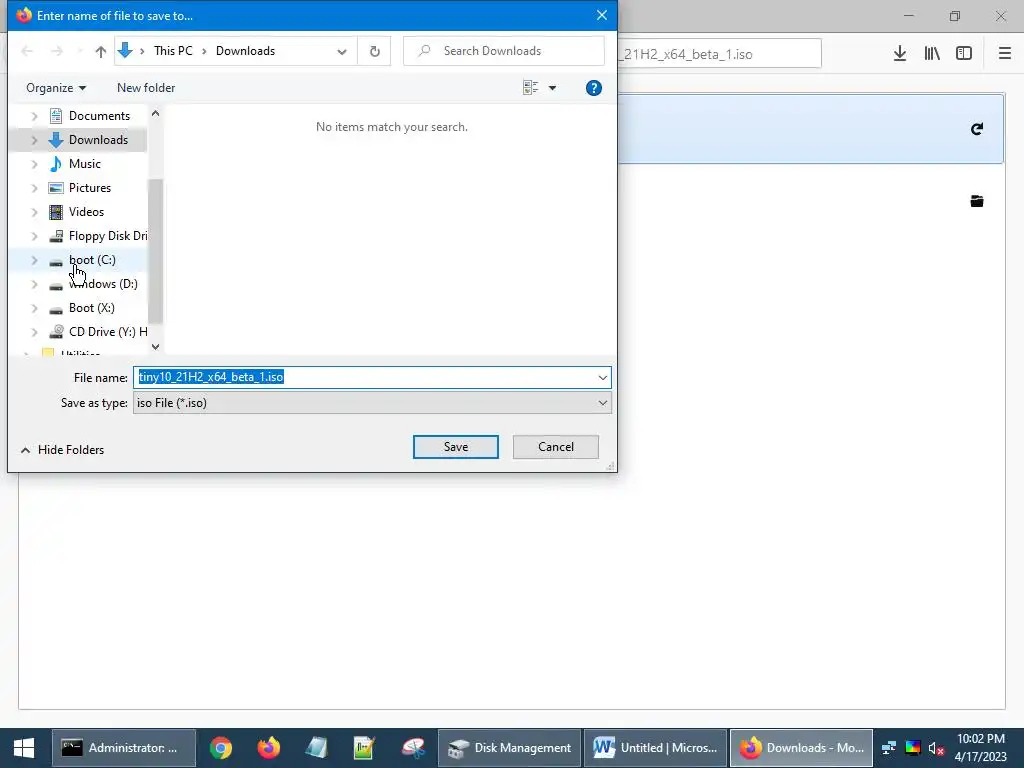Image resolution: width=1024 pixels, height=768 pixels.
Task: Change view layout icon in dialog
Action: 530,88
